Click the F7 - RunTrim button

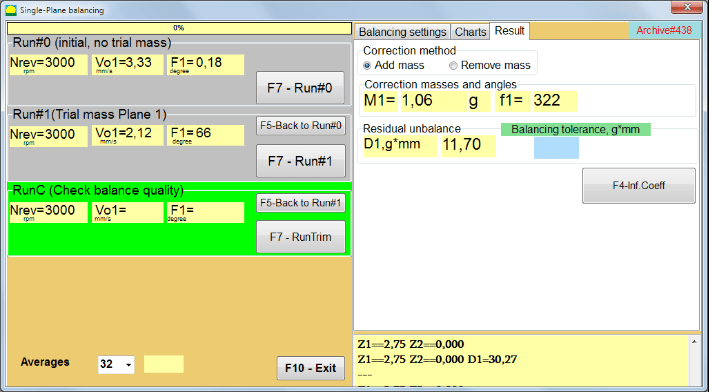click(x=301, y=237)
